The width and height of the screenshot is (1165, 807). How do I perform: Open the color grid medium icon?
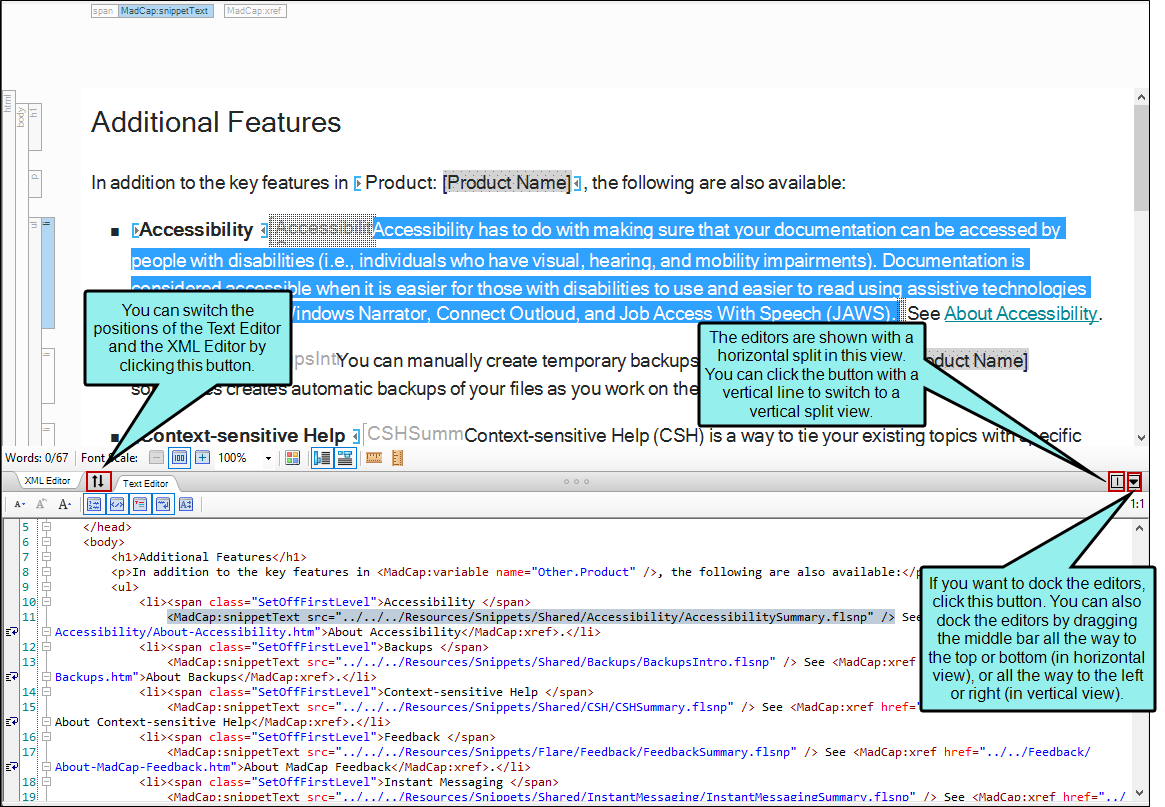tap(292, 458)
